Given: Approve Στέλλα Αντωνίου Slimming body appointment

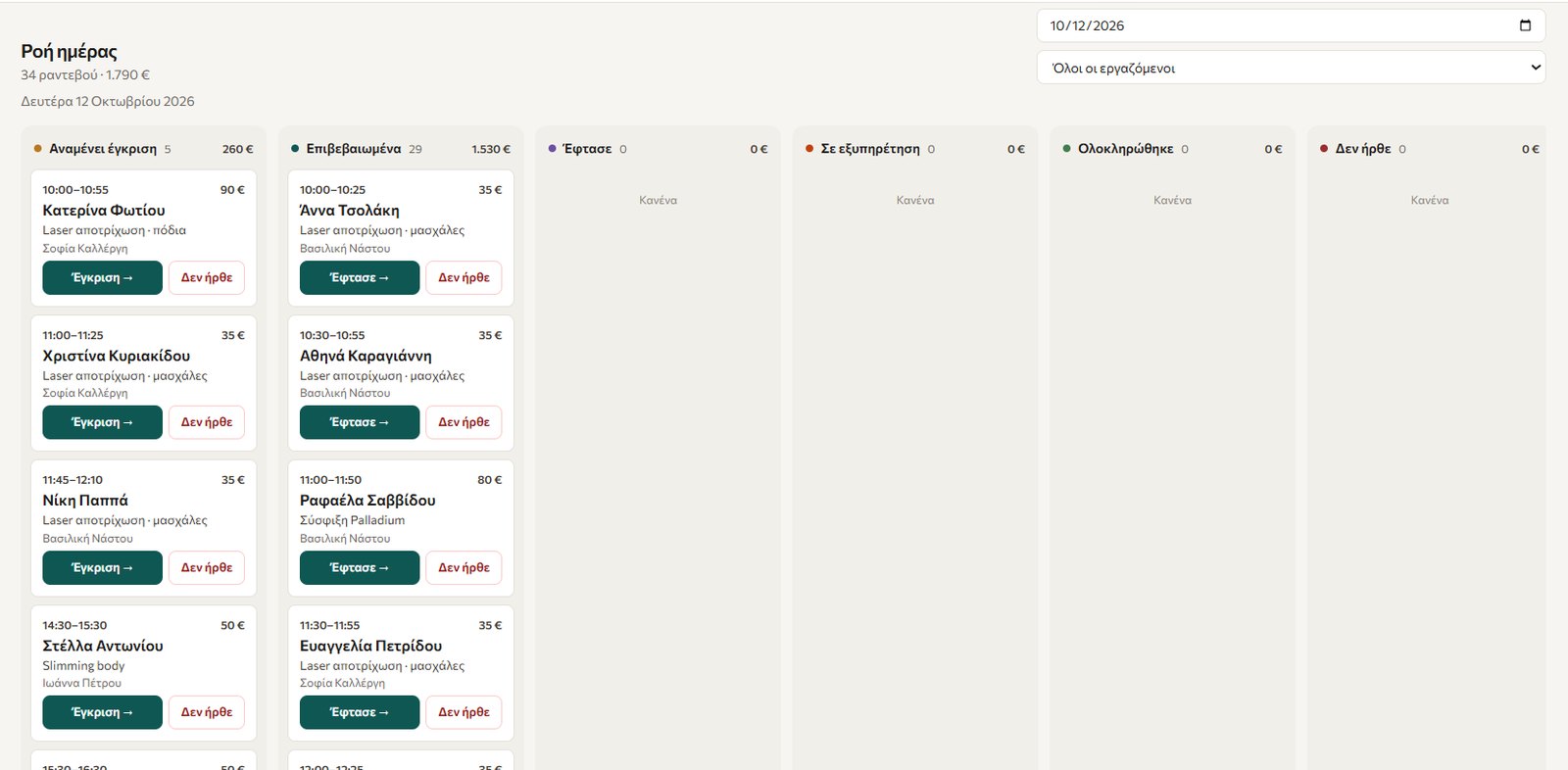Looking at the screenshot, I should pos(102,712).
